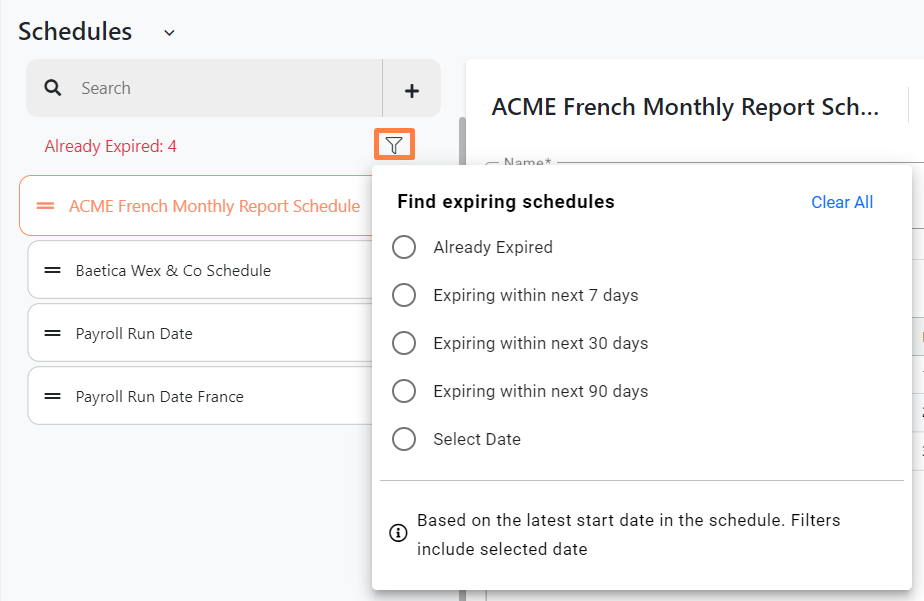Screen dimensions: 924x601
Task: Click into the schedule Search field
Action: pos(220,88)
